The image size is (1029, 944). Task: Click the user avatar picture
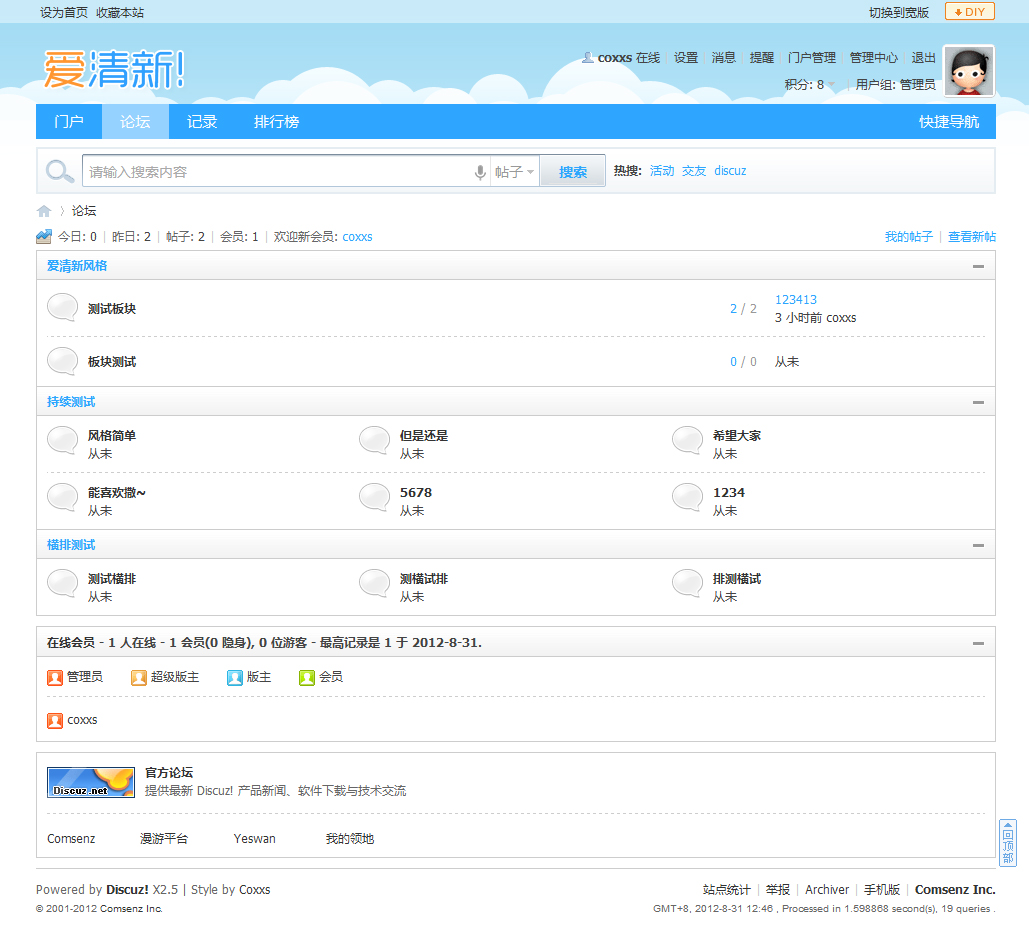[969, 70]
